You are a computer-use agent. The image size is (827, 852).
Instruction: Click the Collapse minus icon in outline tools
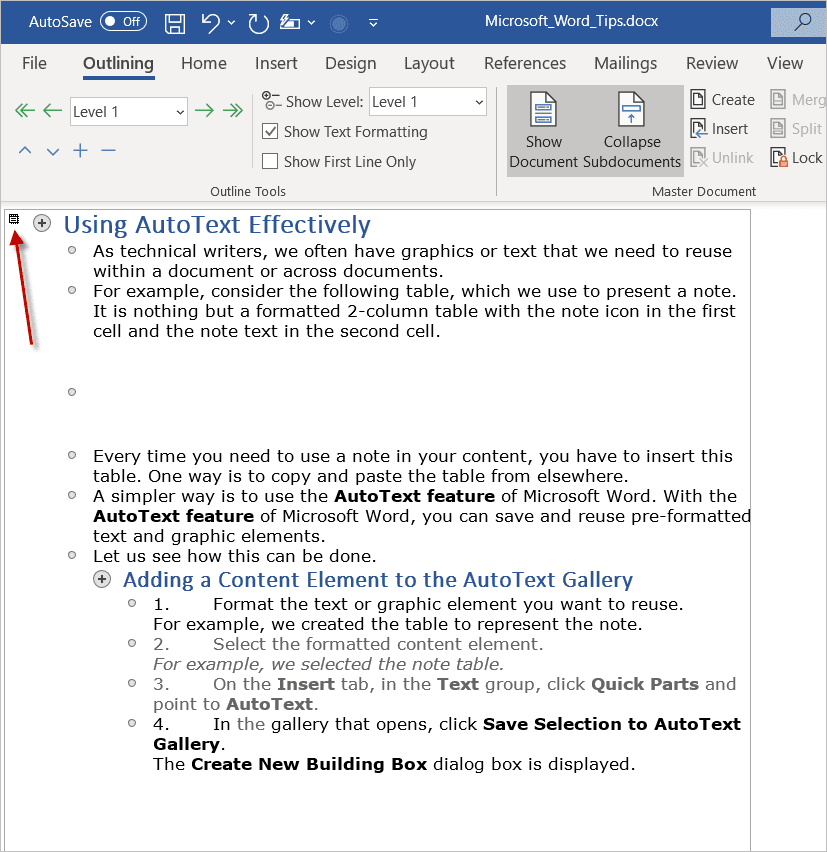pos(109,151)
